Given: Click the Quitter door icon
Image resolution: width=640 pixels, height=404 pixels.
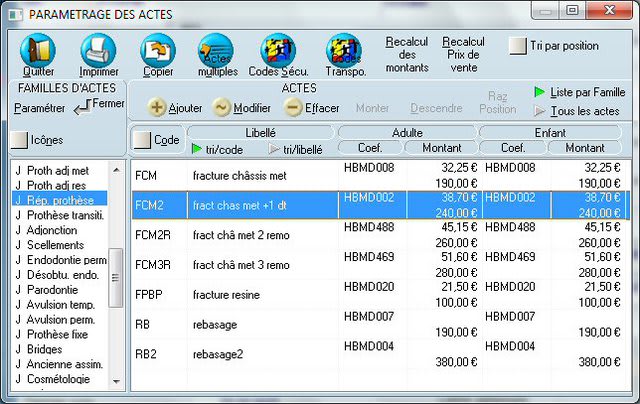Looking at the screenshot, I should pos(38,50).
